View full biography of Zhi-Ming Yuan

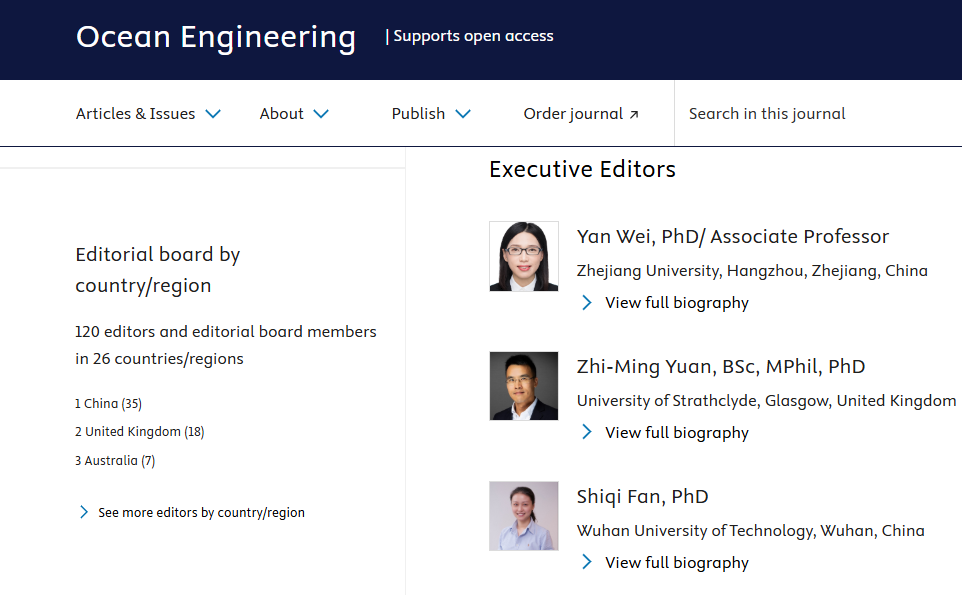(677, 433)
